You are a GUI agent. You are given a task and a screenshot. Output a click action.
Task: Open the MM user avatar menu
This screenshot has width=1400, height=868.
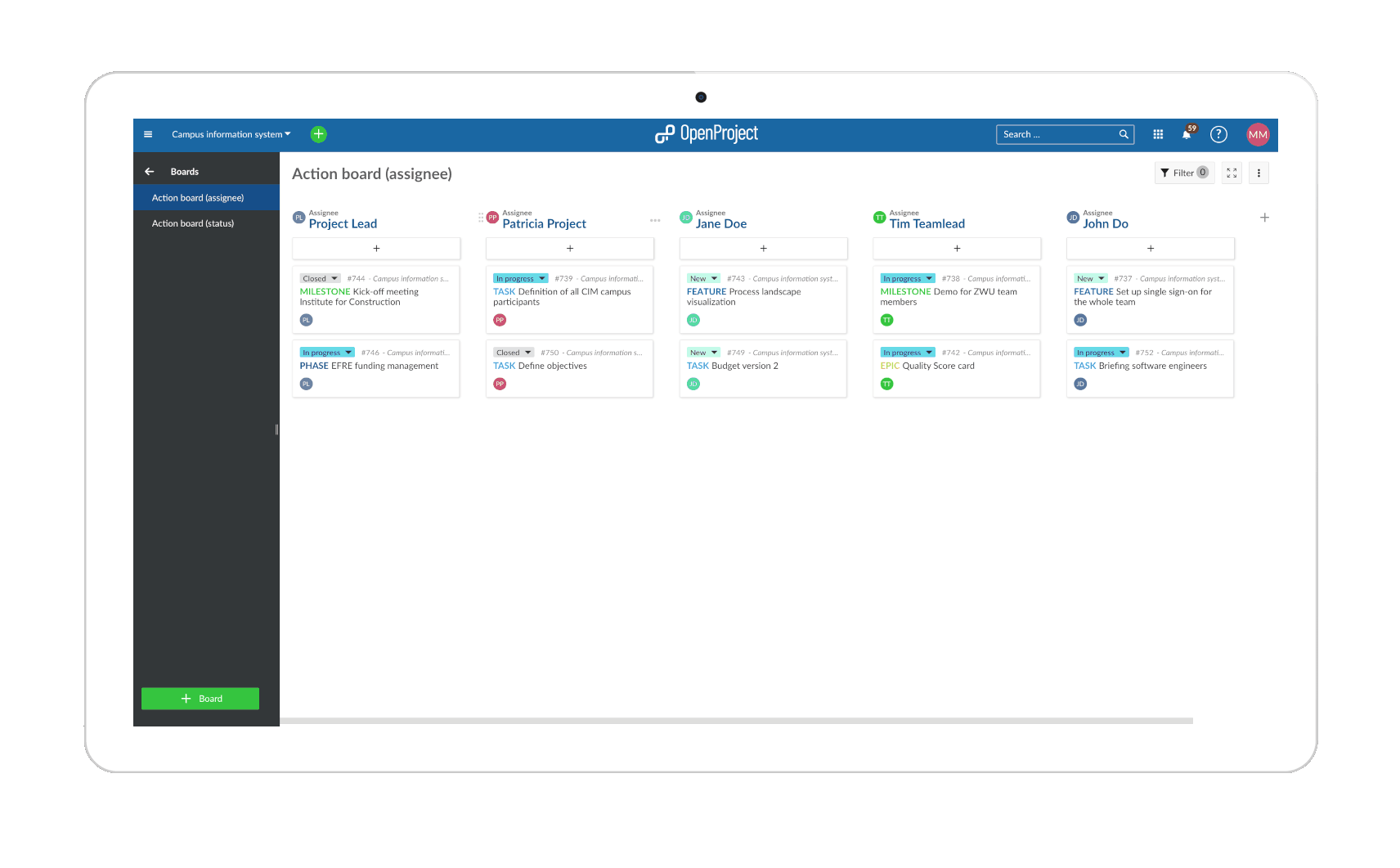tap(1258, 134)
